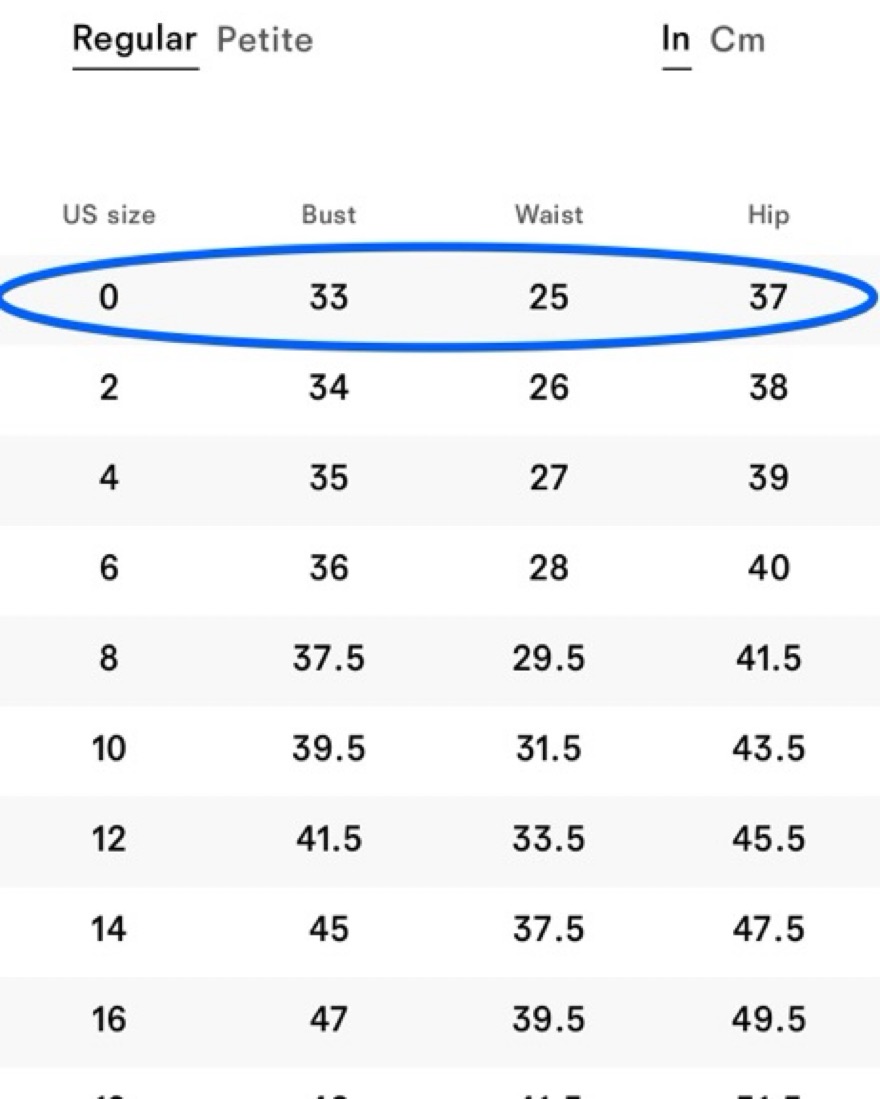This screenshot has width=880, height=1099.
Task: Select the US size 10 row label
Action: [x=109, y=748]
